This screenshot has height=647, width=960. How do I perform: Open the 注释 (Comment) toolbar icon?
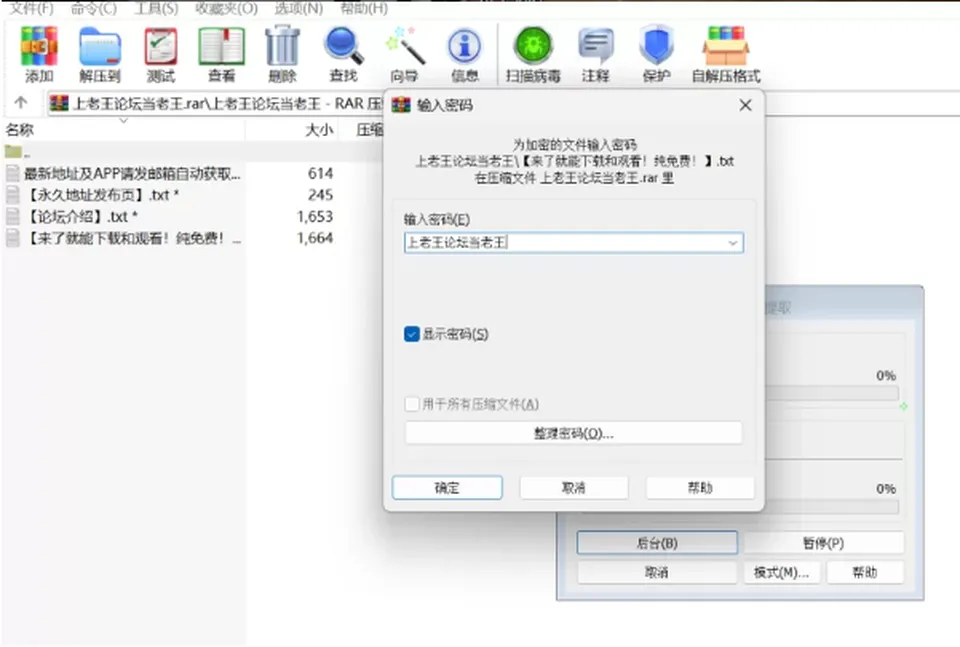(x=596, y=54)
